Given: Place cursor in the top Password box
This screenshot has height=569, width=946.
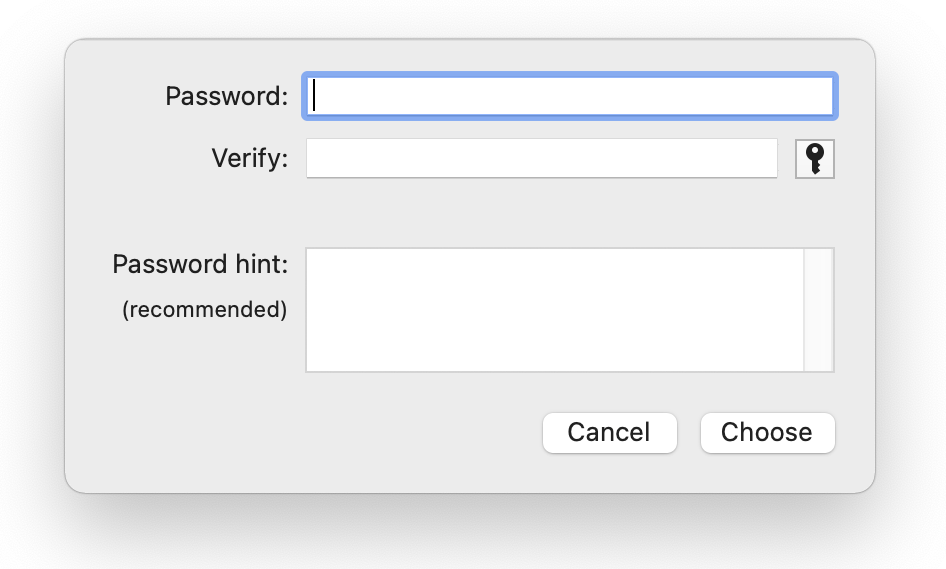Looking at the screenshot, I should coord(569,96).
